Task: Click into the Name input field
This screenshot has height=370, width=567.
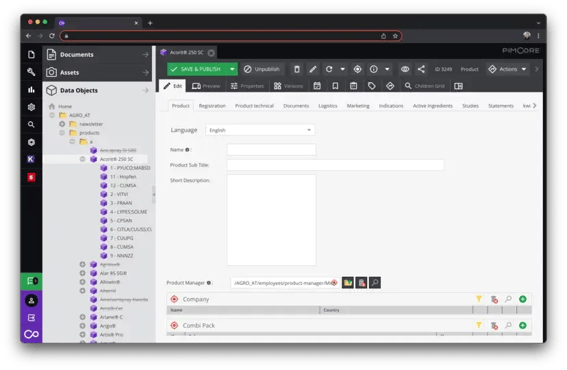Action: [x=271, y=150]
